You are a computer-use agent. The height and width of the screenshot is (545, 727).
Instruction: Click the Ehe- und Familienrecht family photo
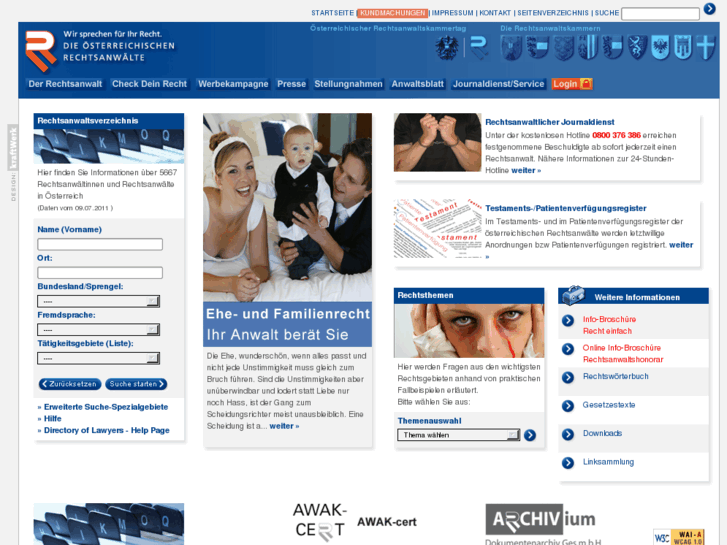(x=287, y=207)
